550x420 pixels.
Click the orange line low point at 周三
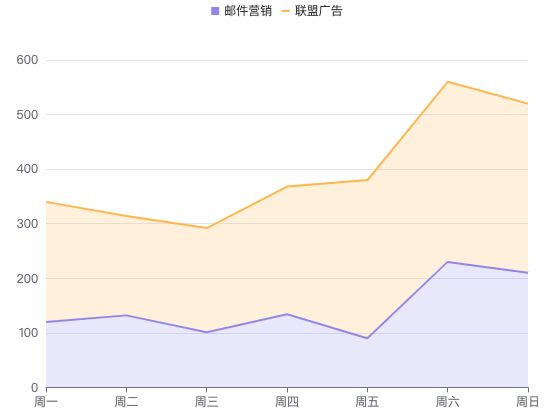tap(207, 228)
